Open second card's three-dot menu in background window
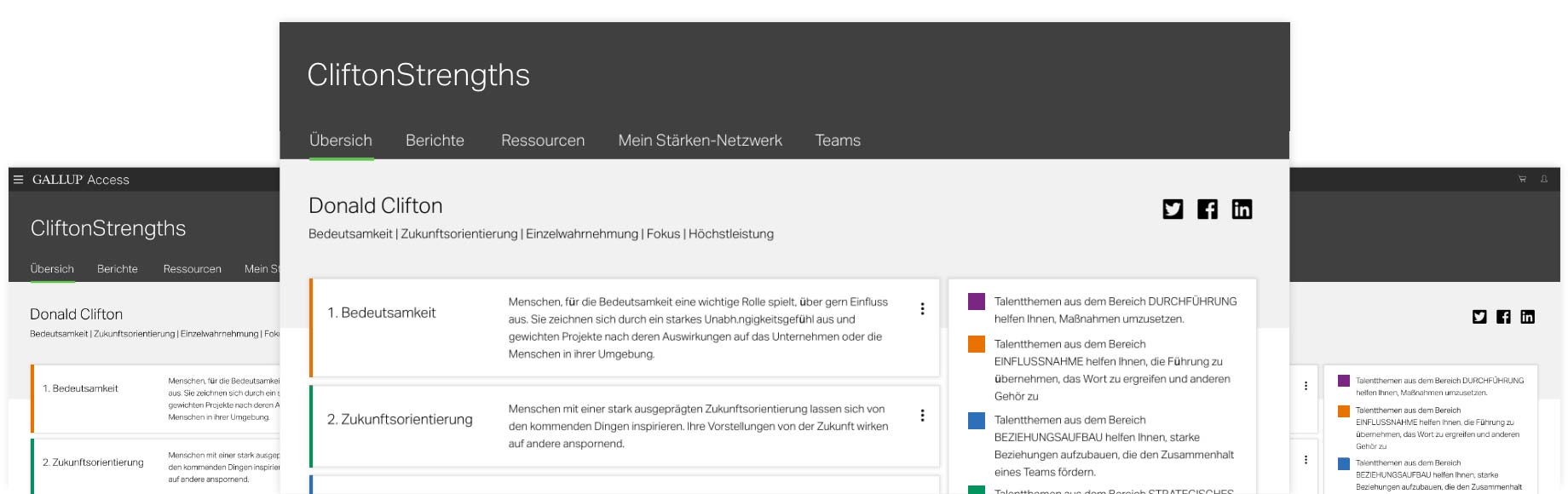 [1306, 460]
